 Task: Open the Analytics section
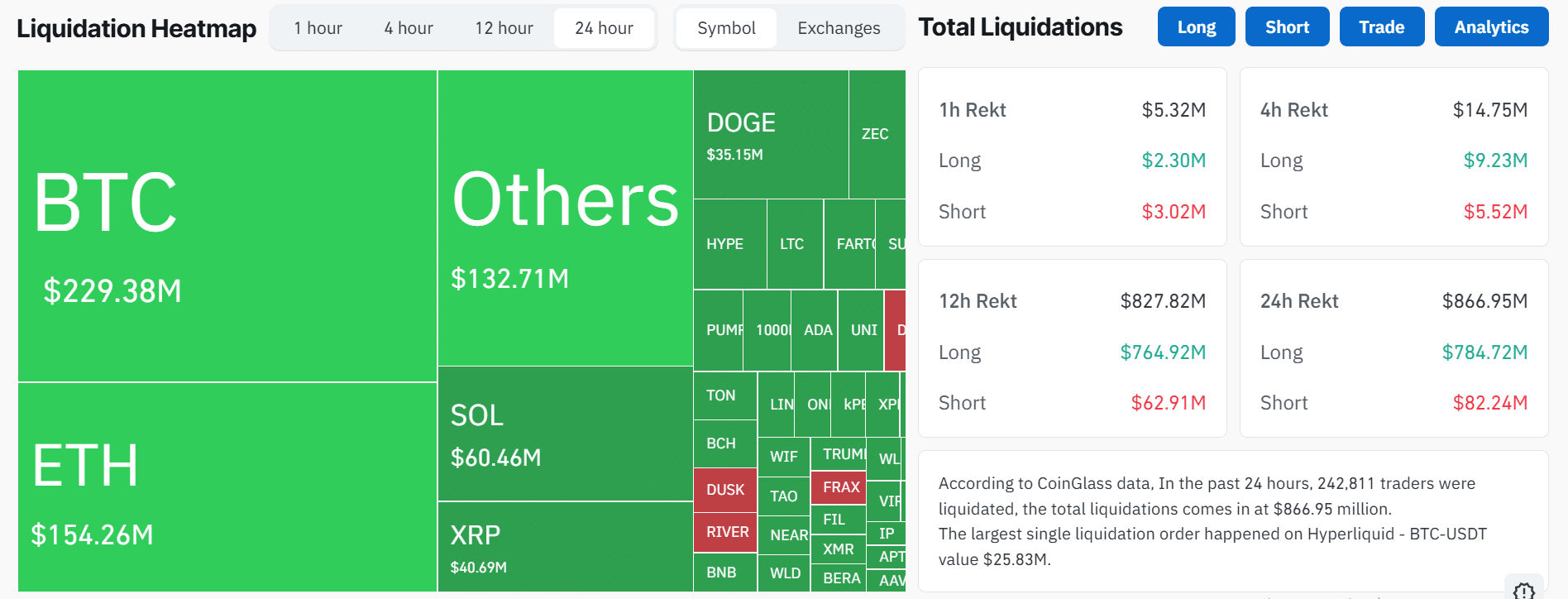(x=1491, y=26)
